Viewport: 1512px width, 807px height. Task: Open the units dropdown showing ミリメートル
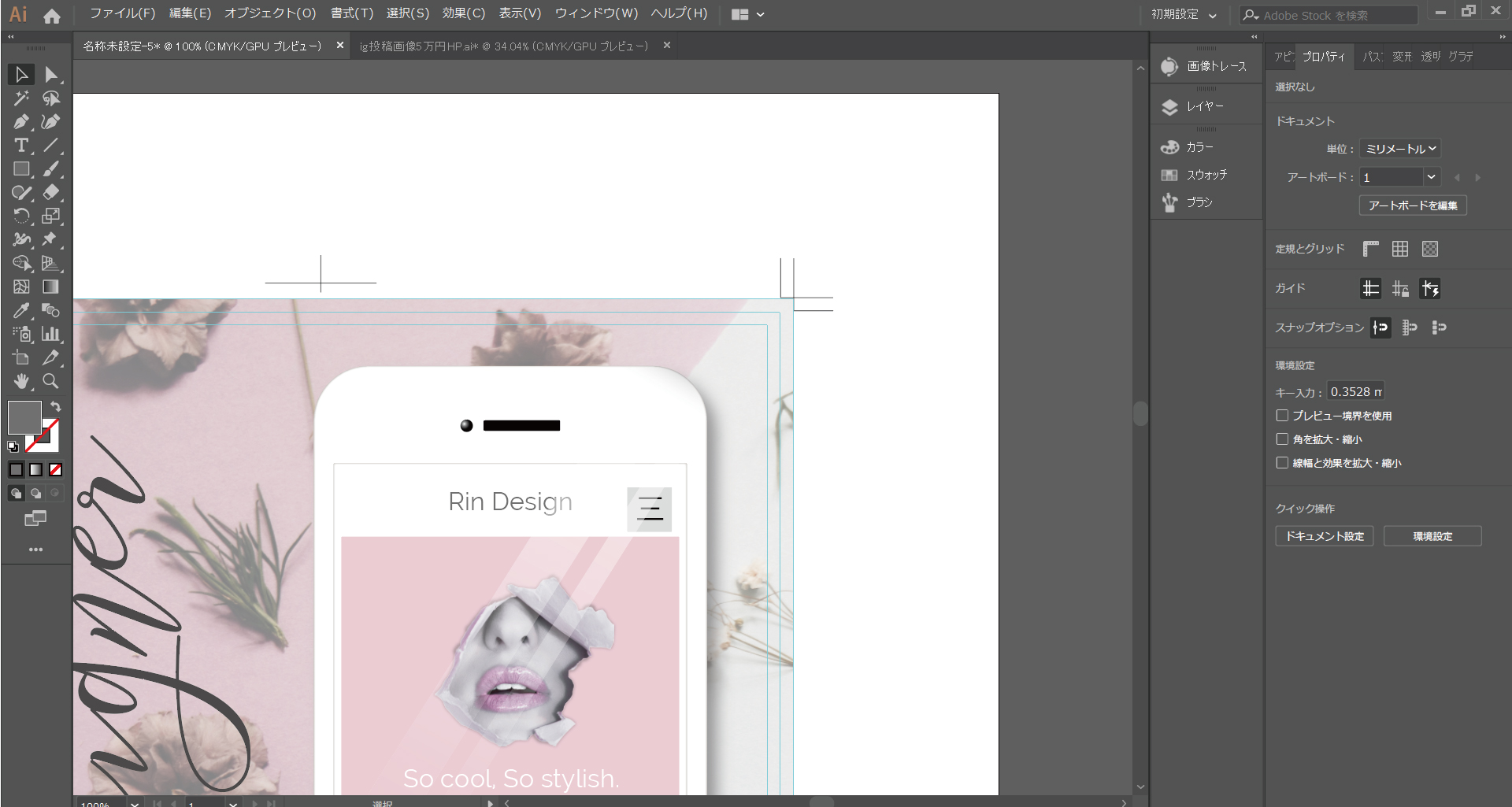tap(1400, 149)
